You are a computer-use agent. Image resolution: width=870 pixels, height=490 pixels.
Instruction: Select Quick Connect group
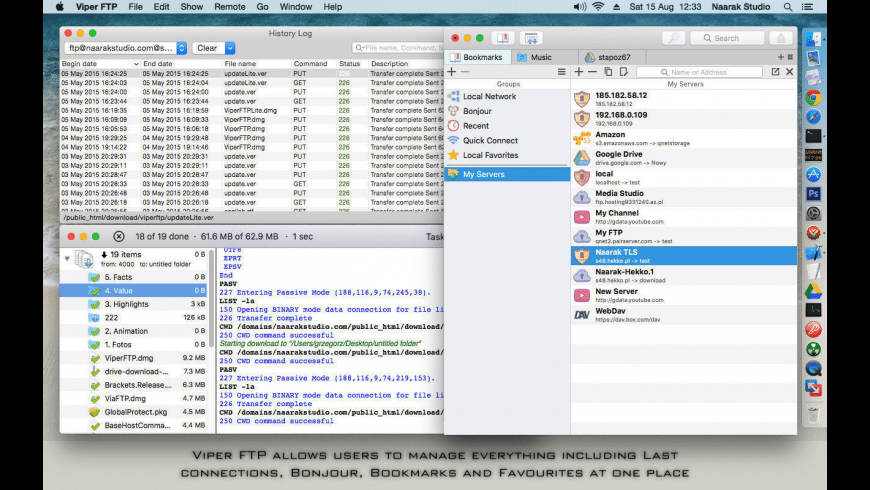(507, 140)
